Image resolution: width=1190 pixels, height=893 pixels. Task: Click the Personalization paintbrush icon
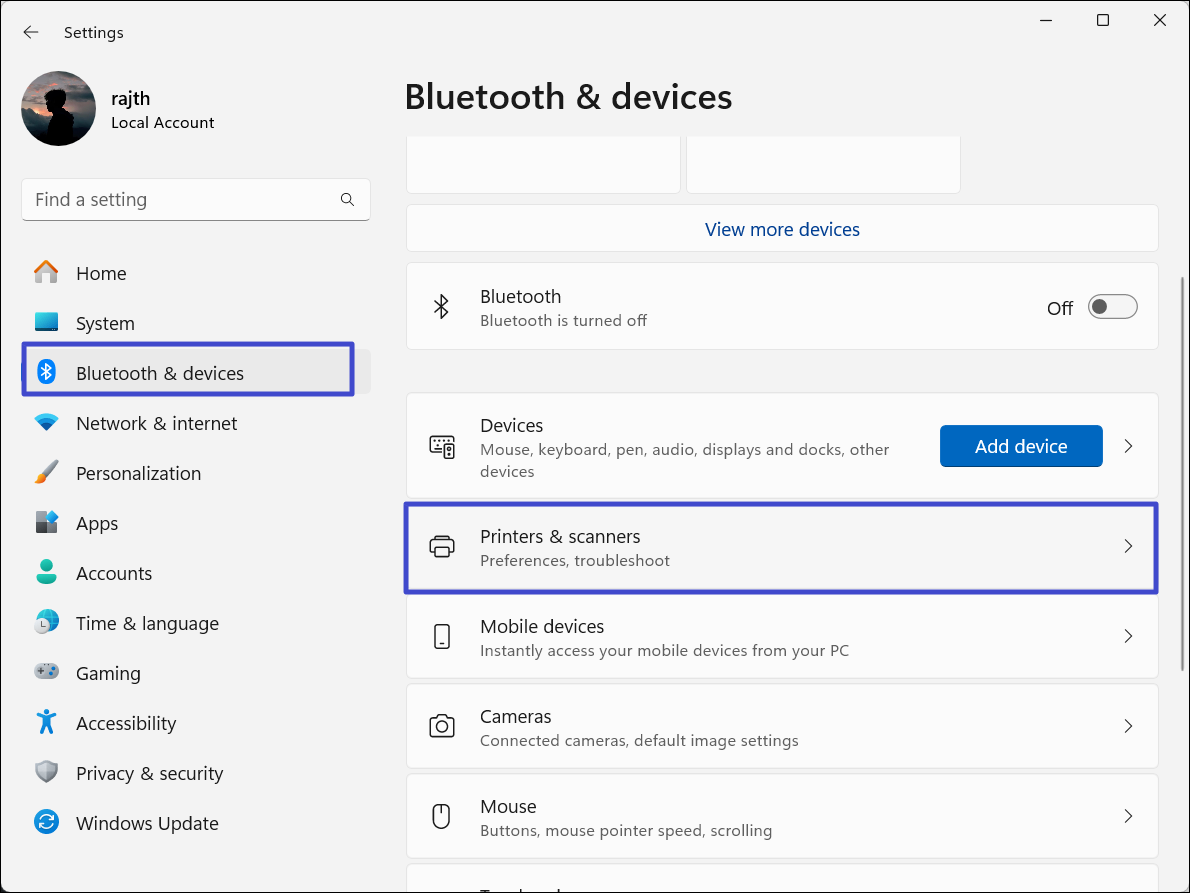46,473
